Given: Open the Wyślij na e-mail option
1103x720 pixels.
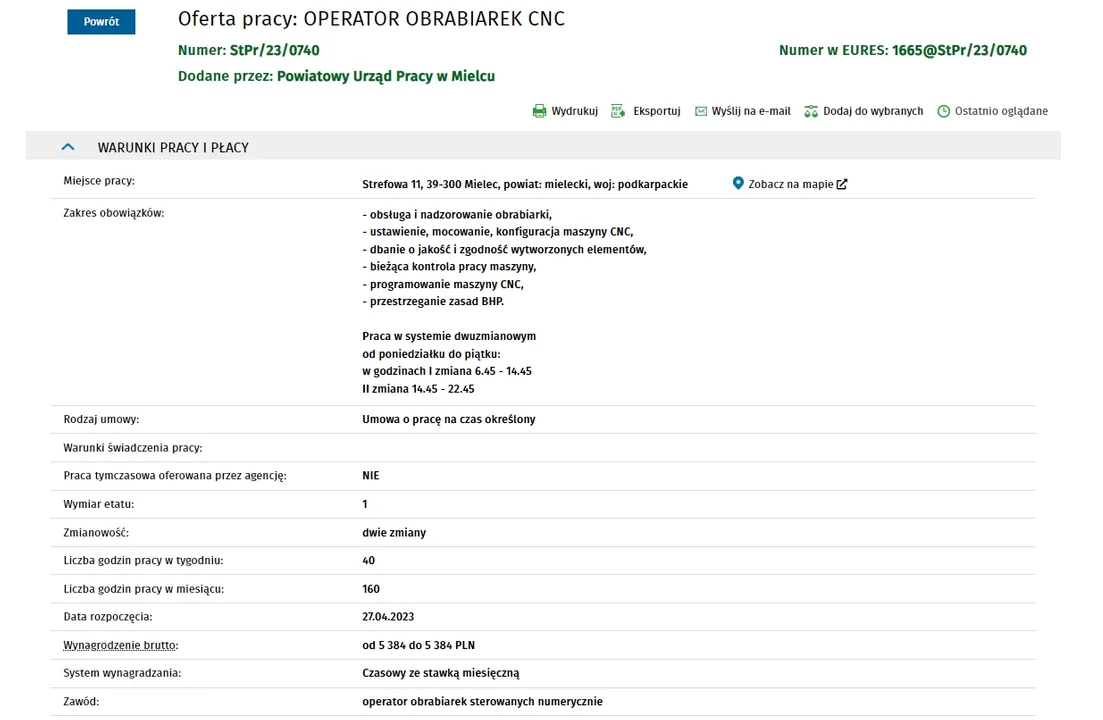Looking at the screenshot, I should click(751, 111).
